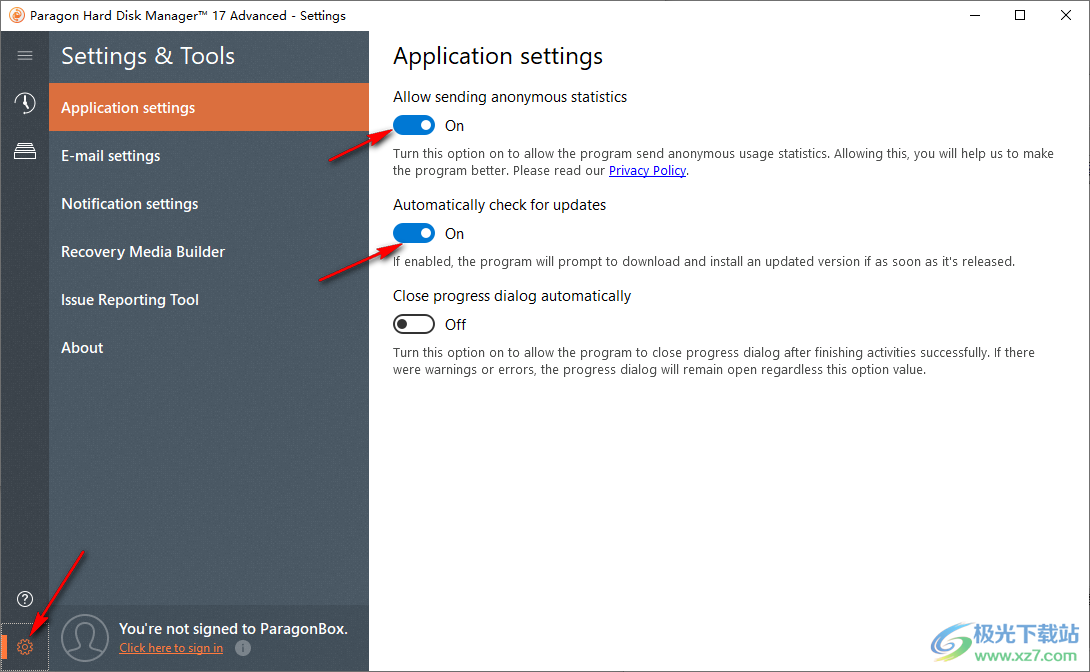
Task: Open Notification settings
Action: tap(209, 204)
